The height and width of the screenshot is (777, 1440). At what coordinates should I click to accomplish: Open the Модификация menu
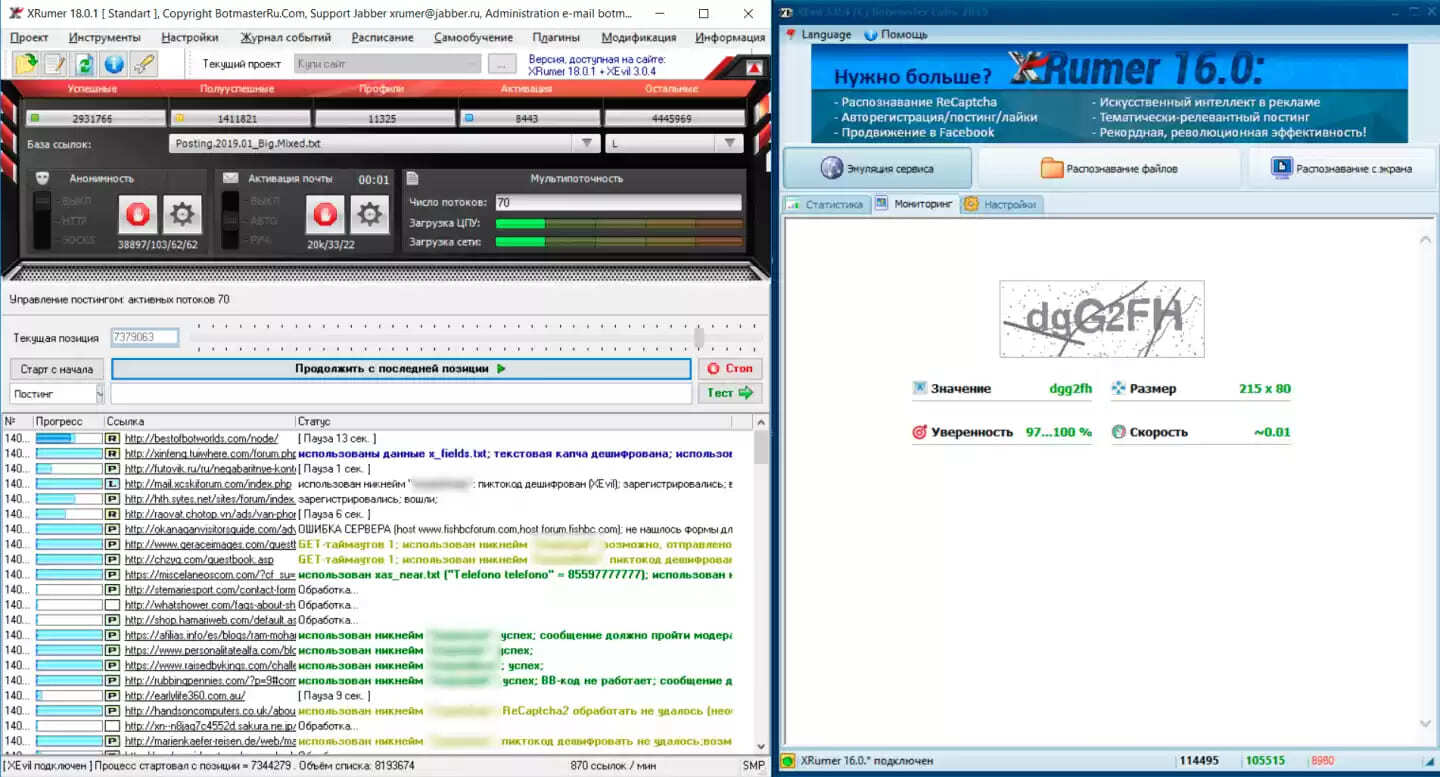pos(639,37)
